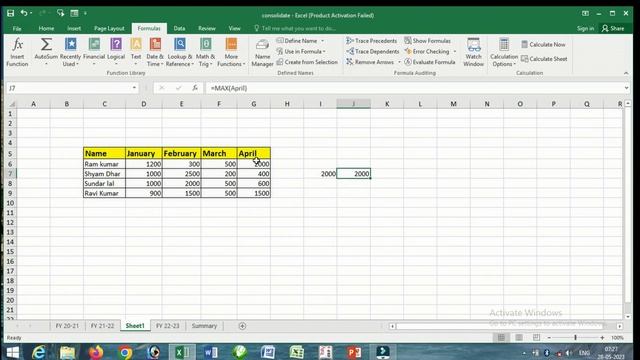Switch to Page Layout view
The width and height of the screenshot is (640, 360).
pos(519,338)
